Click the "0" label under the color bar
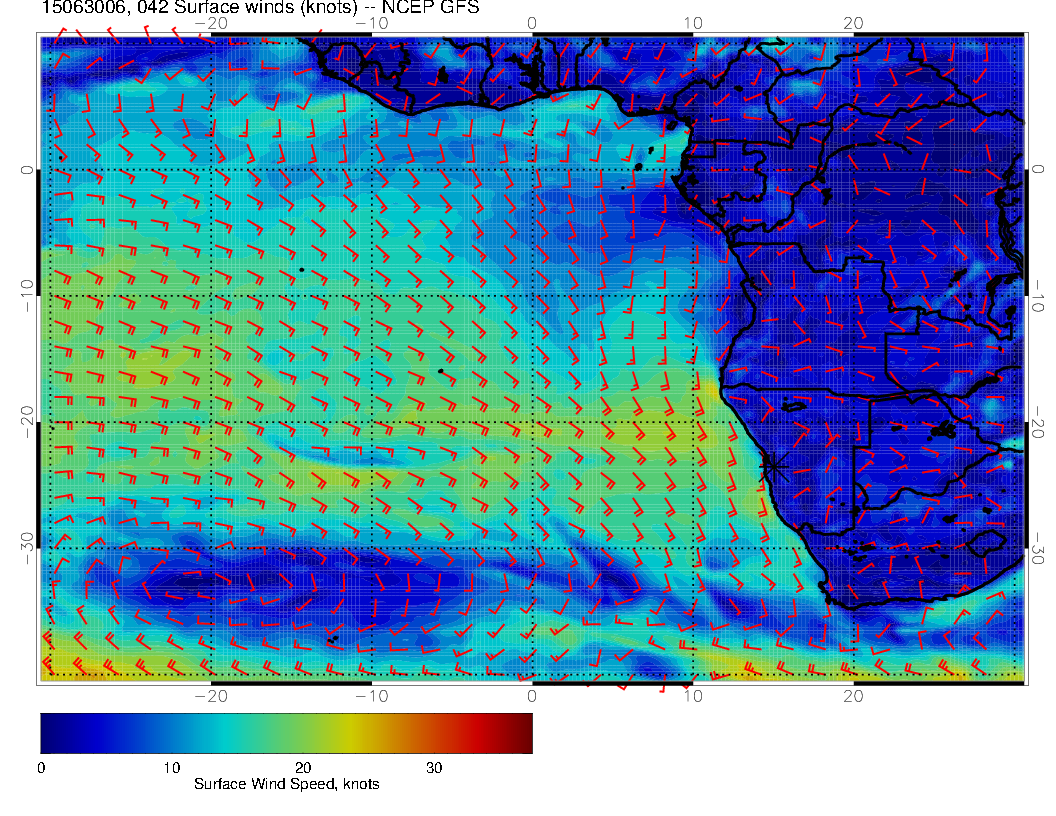 41,768
